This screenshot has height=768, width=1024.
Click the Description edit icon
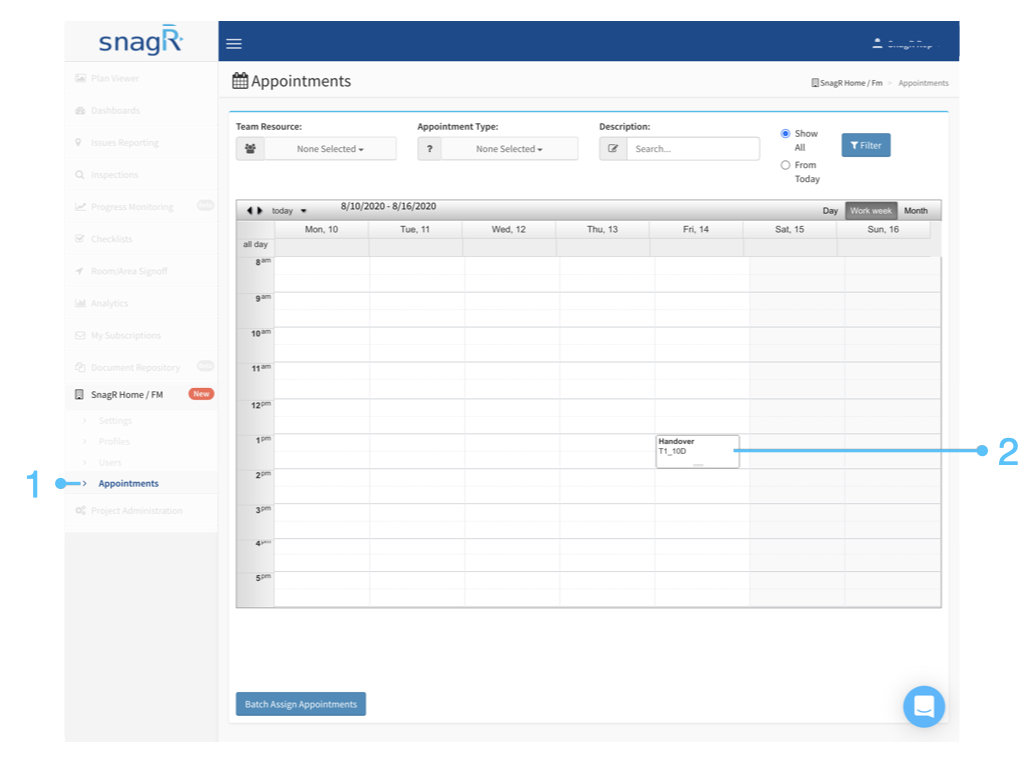[x=613, y=149]
